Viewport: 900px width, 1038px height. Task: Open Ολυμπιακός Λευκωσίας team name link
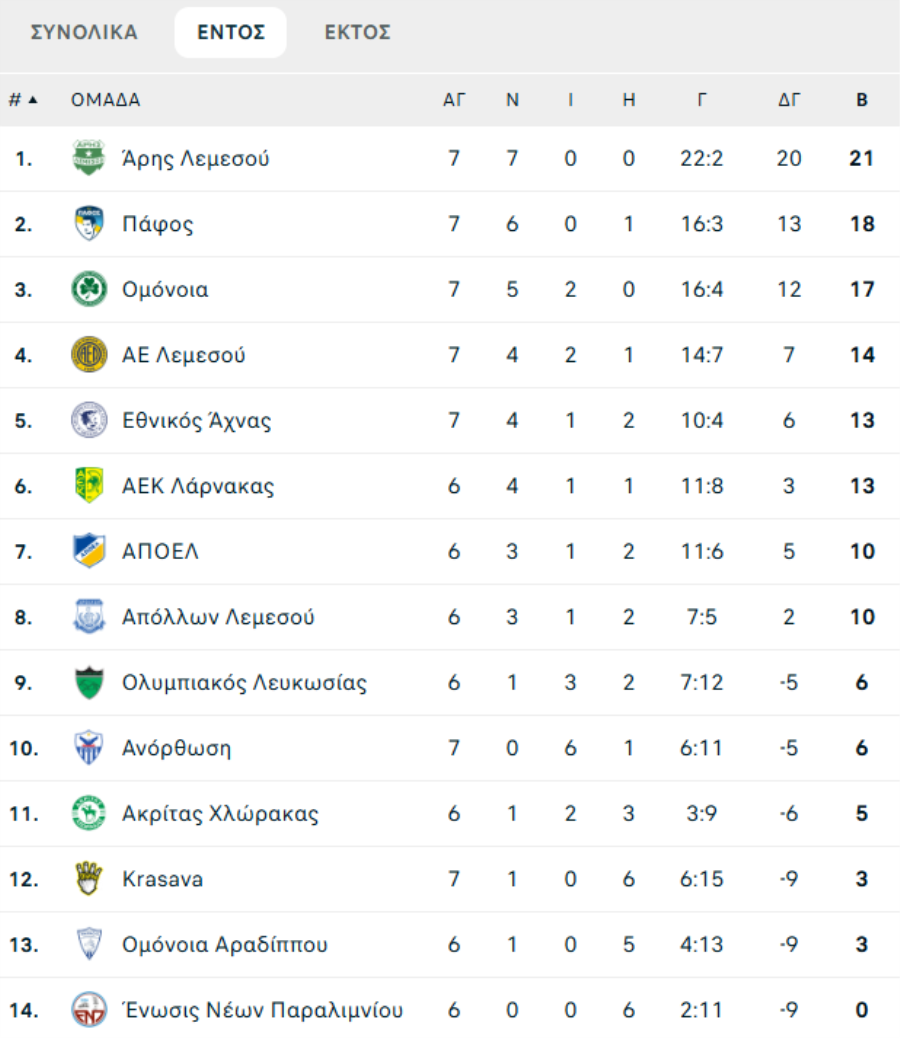(x=244, y=683)
